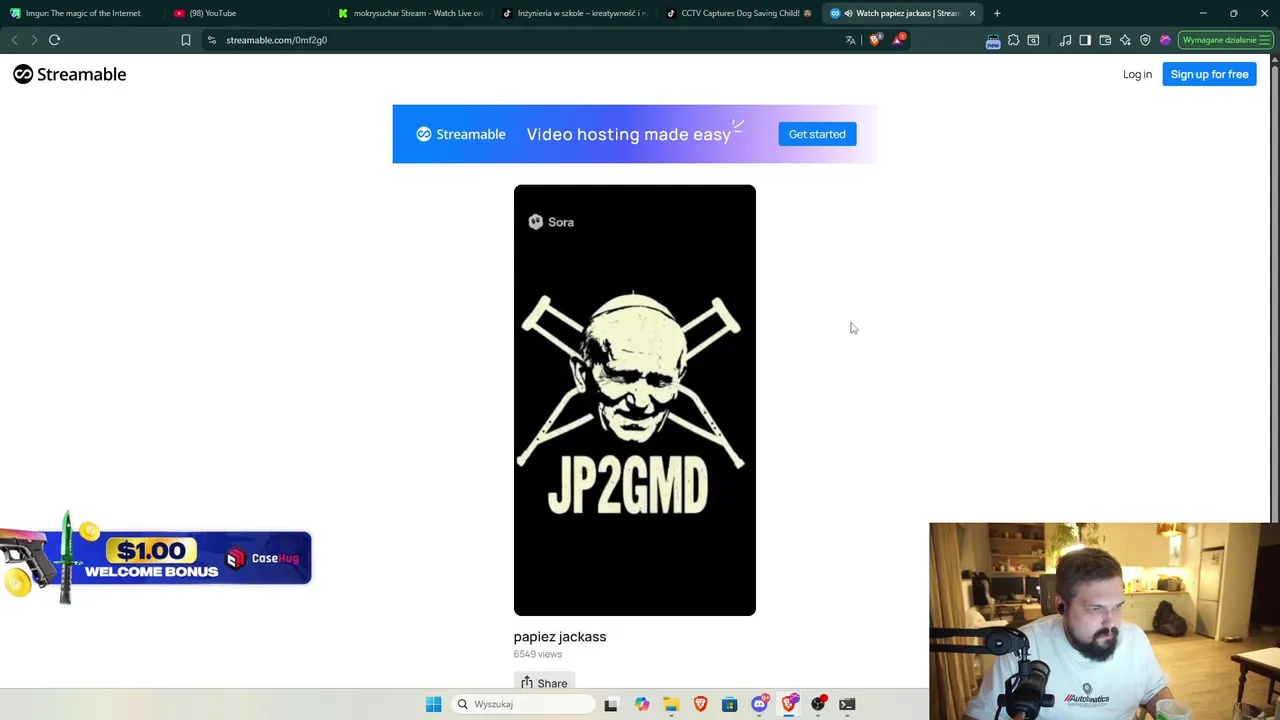Click the Sign up for free button

(x=1209, y=74)
